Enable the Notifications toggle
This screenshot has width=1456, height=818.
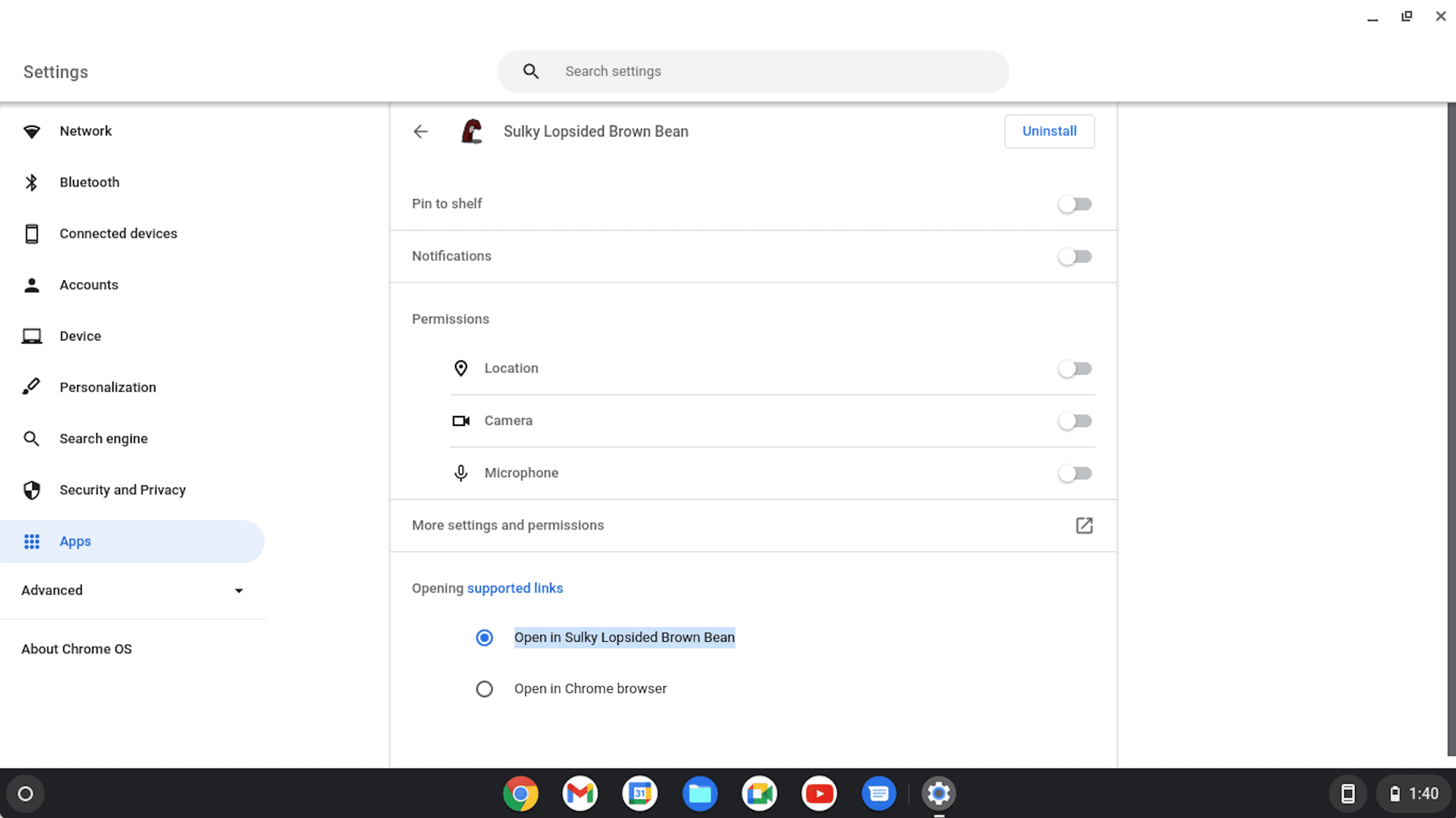point(1075,256)
